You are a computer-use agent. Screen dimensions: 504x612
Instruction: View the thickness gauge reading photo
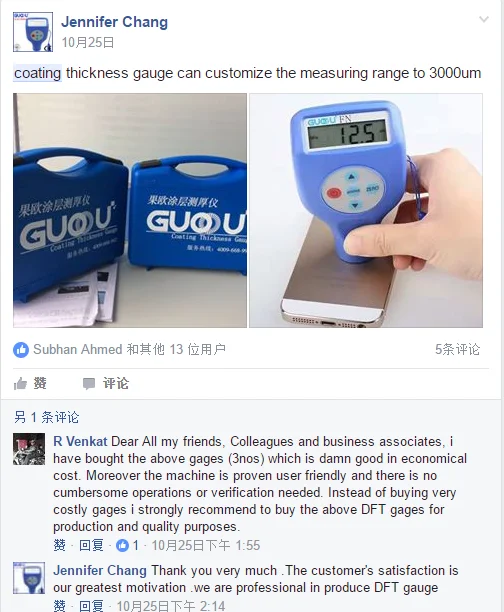(366, 210)
